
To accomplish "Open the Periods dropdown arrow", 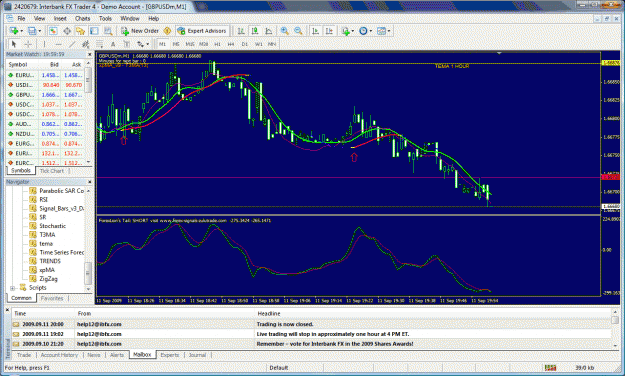I will click(370, 31).
